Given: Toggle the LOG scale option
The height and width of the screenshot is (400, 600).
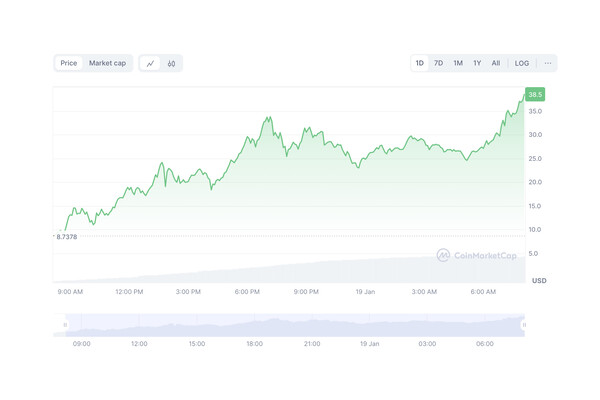Looking at the screenshot, I should tap(522, 63).
